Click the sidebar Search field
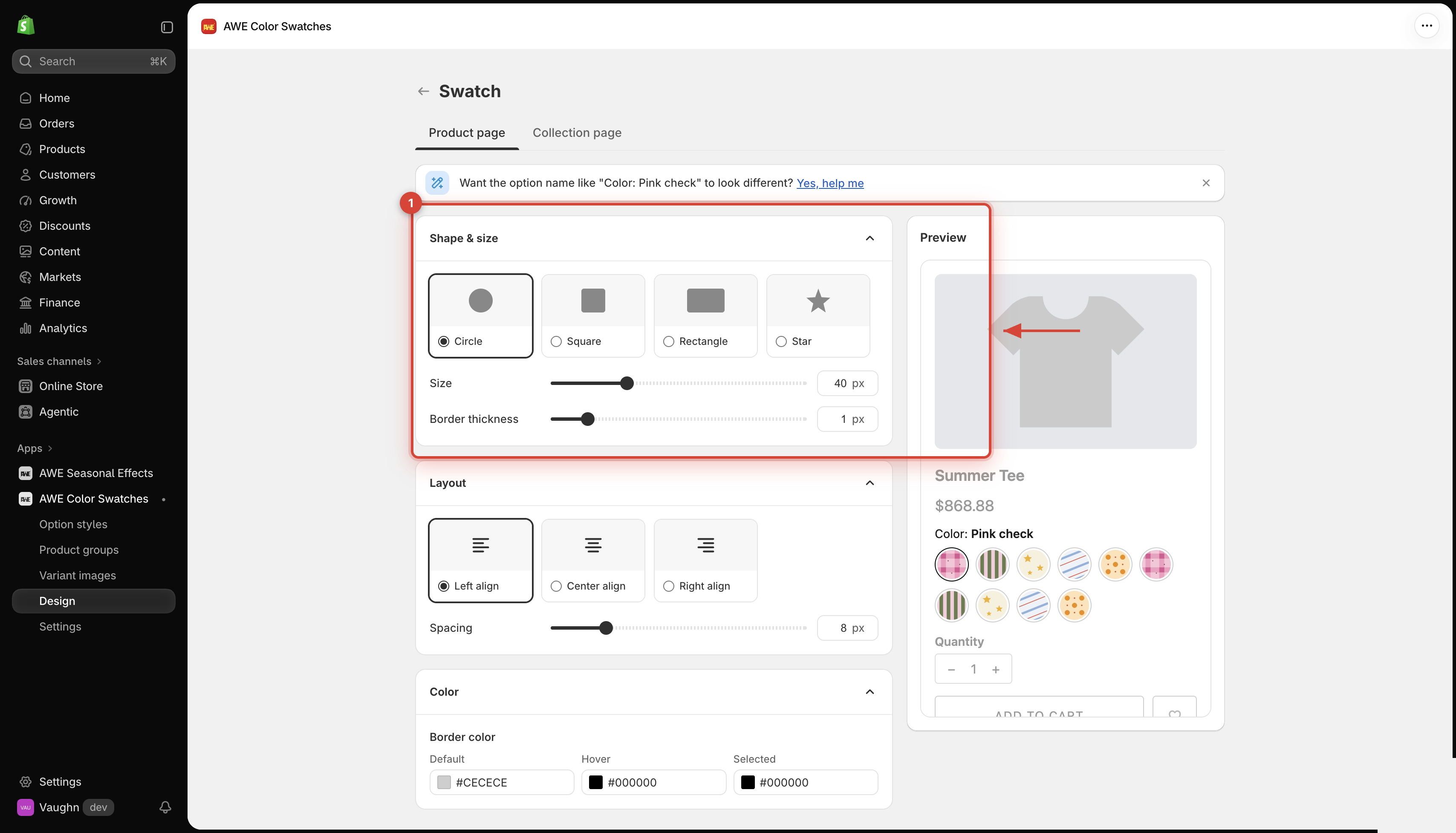Image resolution: width=1456 pixels, height=833 pixels. click(x=94, y=61)
